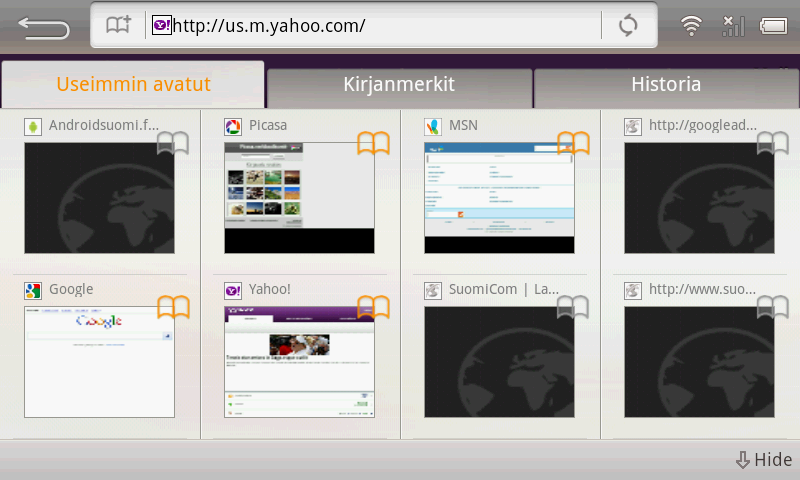Viewport: 800px width, 480px height.
Task: Open the Yahoo! page thumbnail
Action: 299,362
